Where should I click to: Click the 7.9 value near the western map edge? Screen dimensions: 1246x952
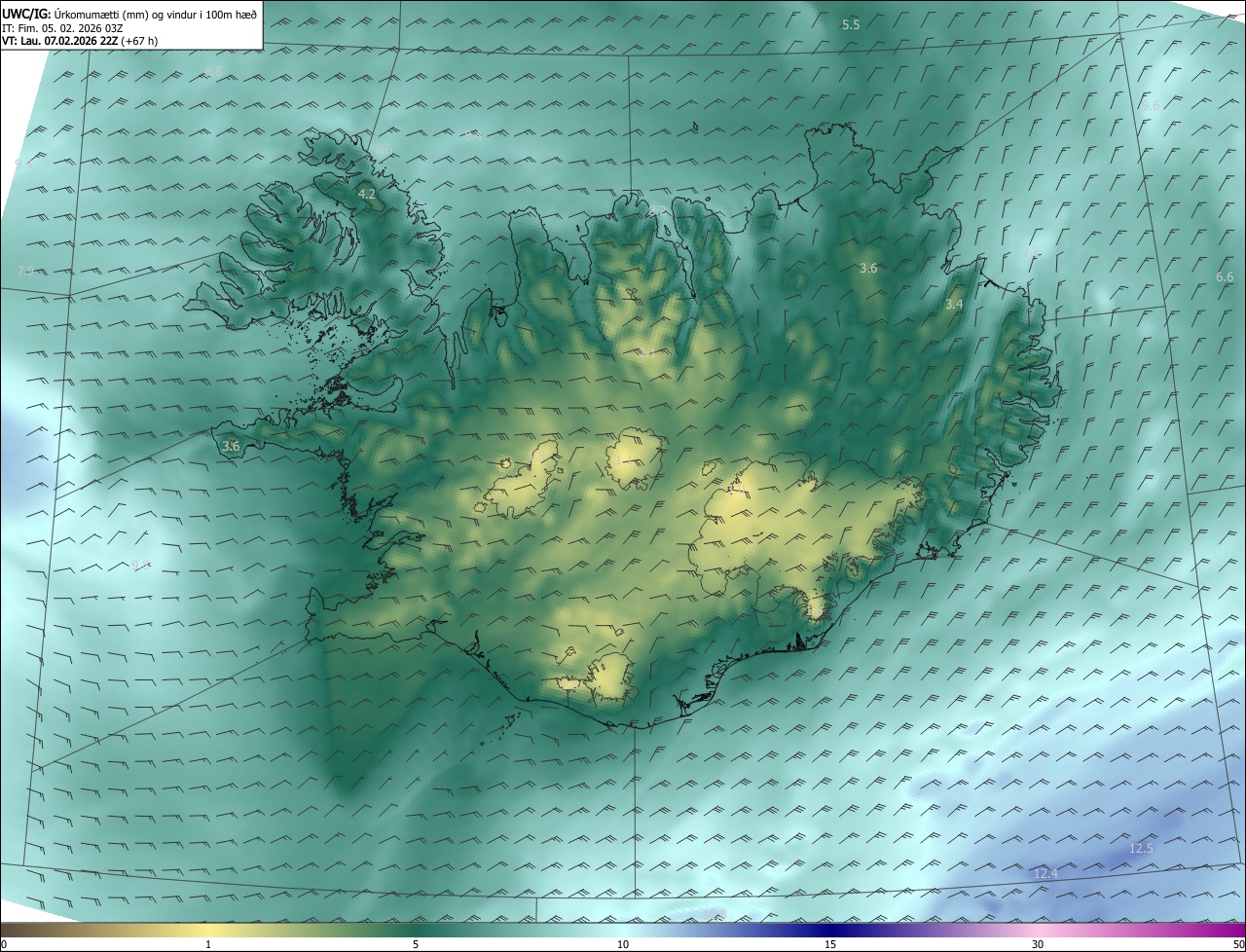click(25, 272)
